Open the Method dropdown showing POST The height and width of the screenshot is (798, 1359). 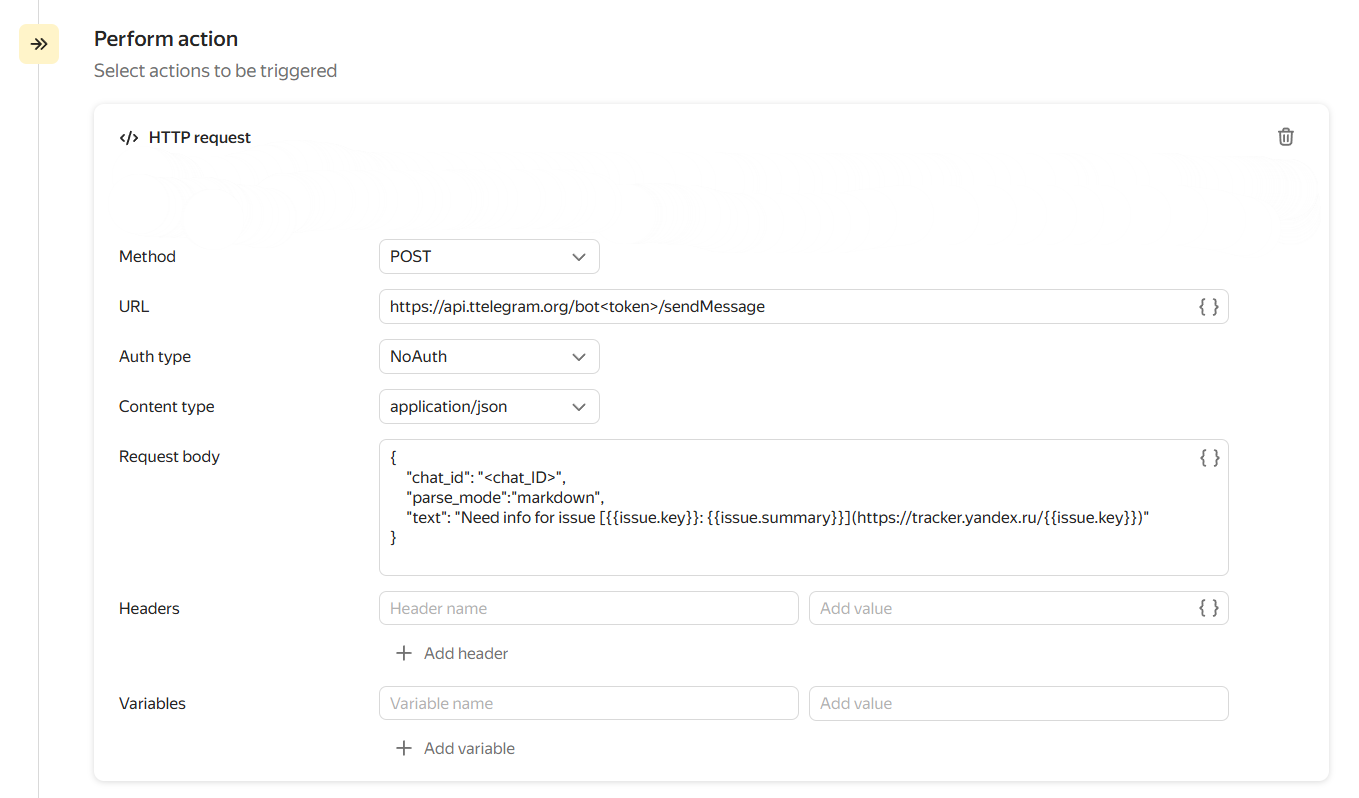pos(489,257)
